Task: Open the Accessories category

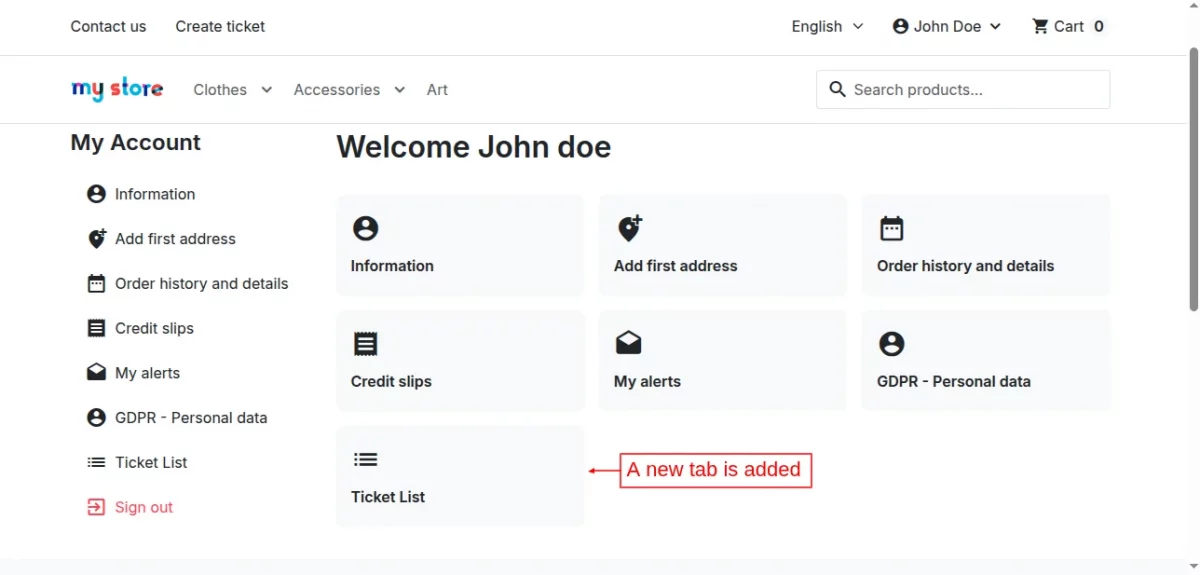Action: click(337, 90)
